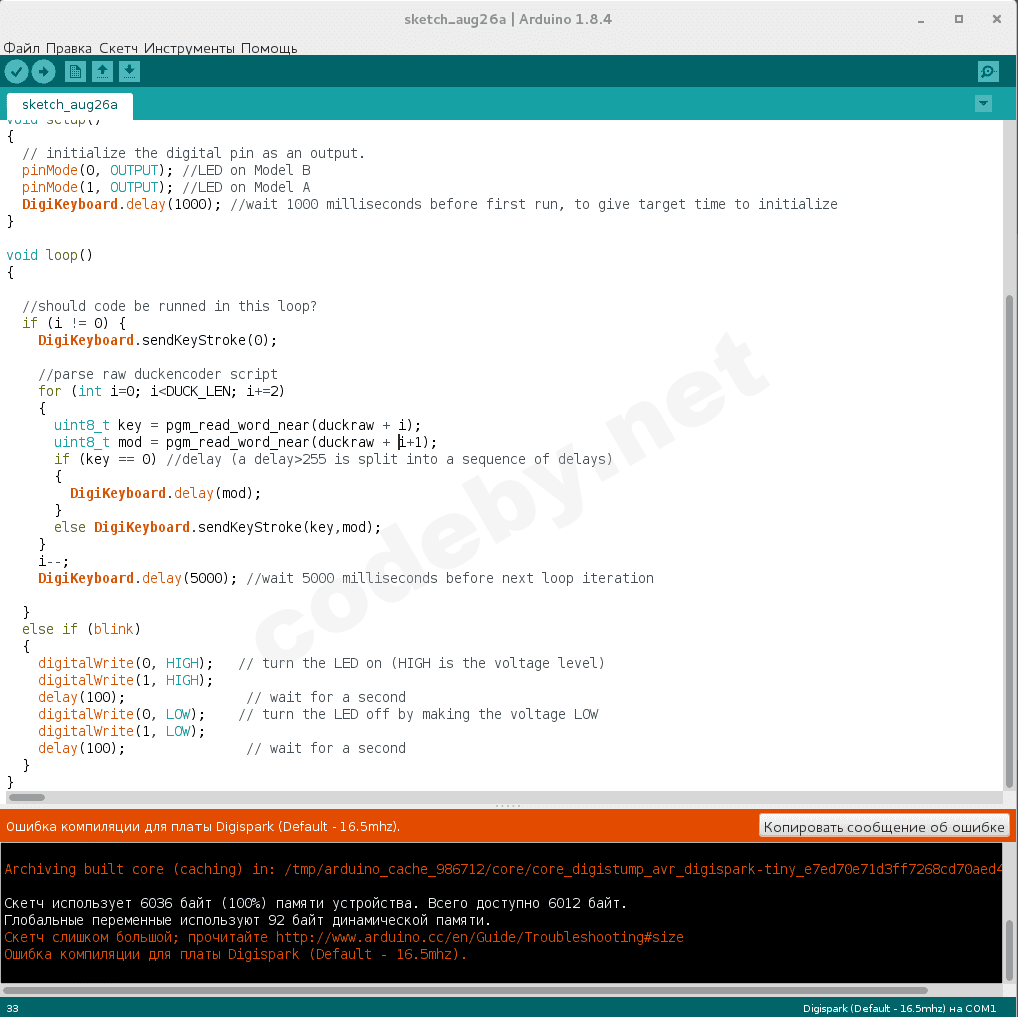Click the Verify (checkmark) button

16,71
